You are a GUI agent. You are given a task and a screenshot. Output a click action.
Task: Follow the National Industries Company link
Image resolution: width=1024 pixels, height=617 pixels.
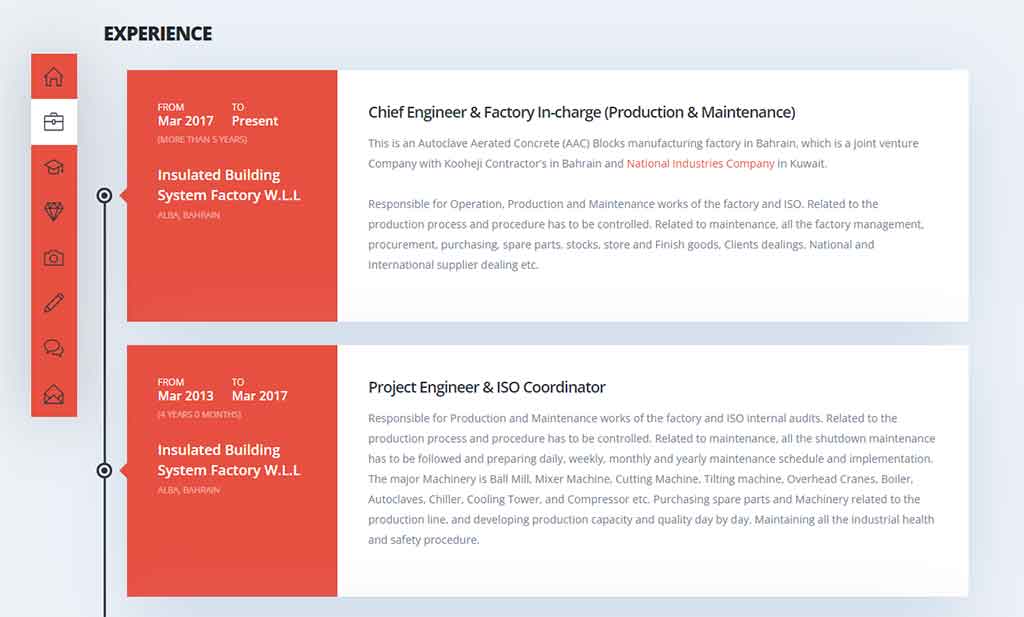coord(700,163)
